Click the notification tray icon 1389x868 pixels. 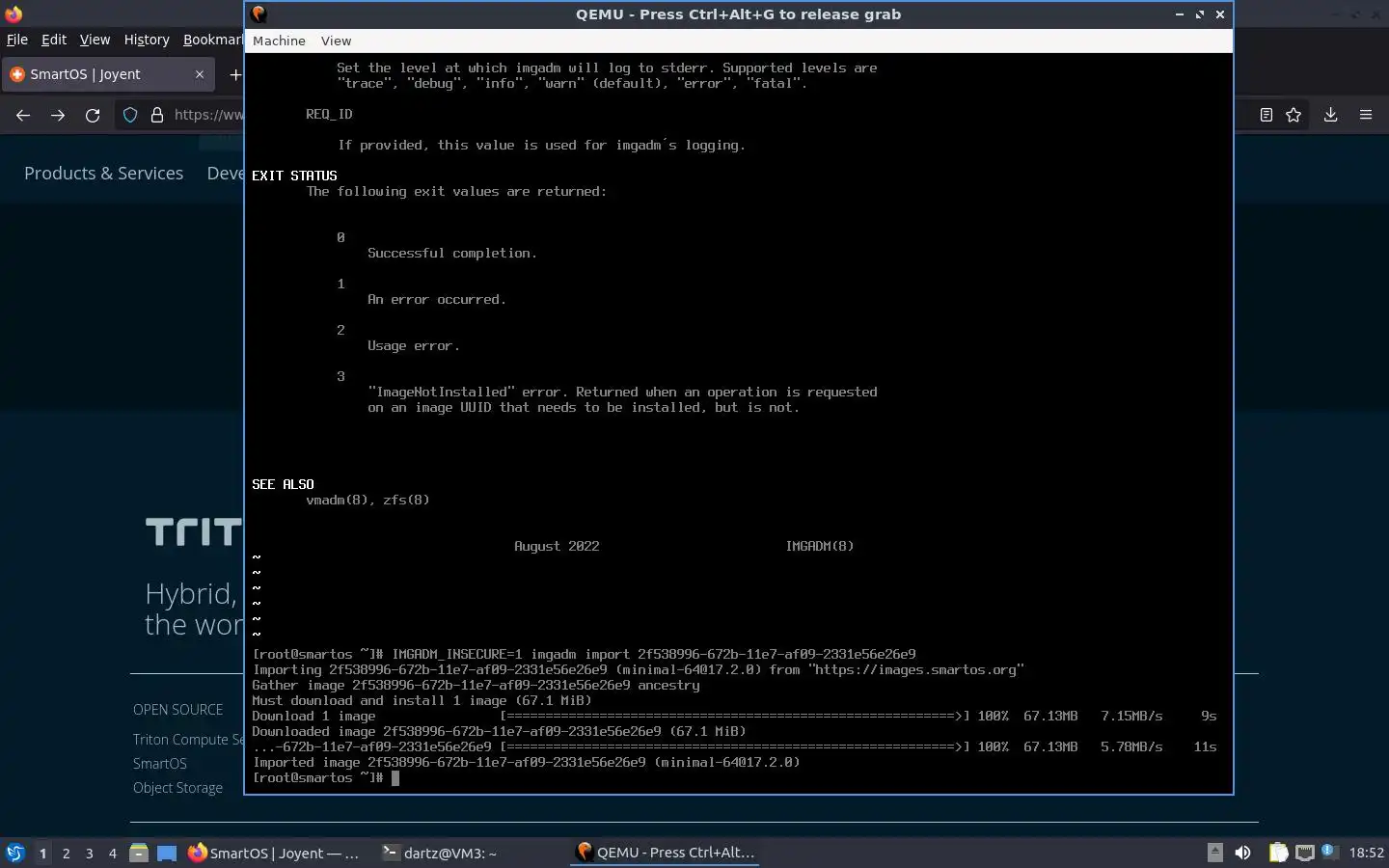tap(1329, 851)
